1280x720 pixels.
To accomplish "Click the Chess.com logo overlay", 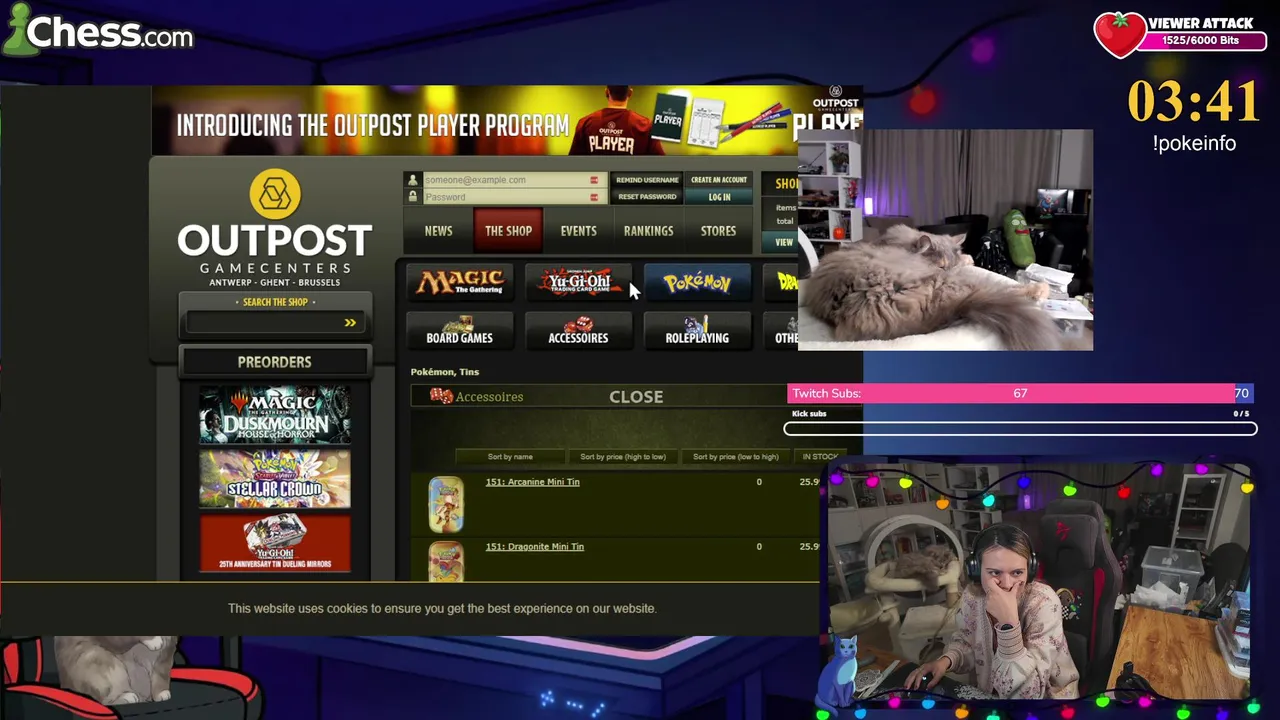I will click(x=97, y=31).
